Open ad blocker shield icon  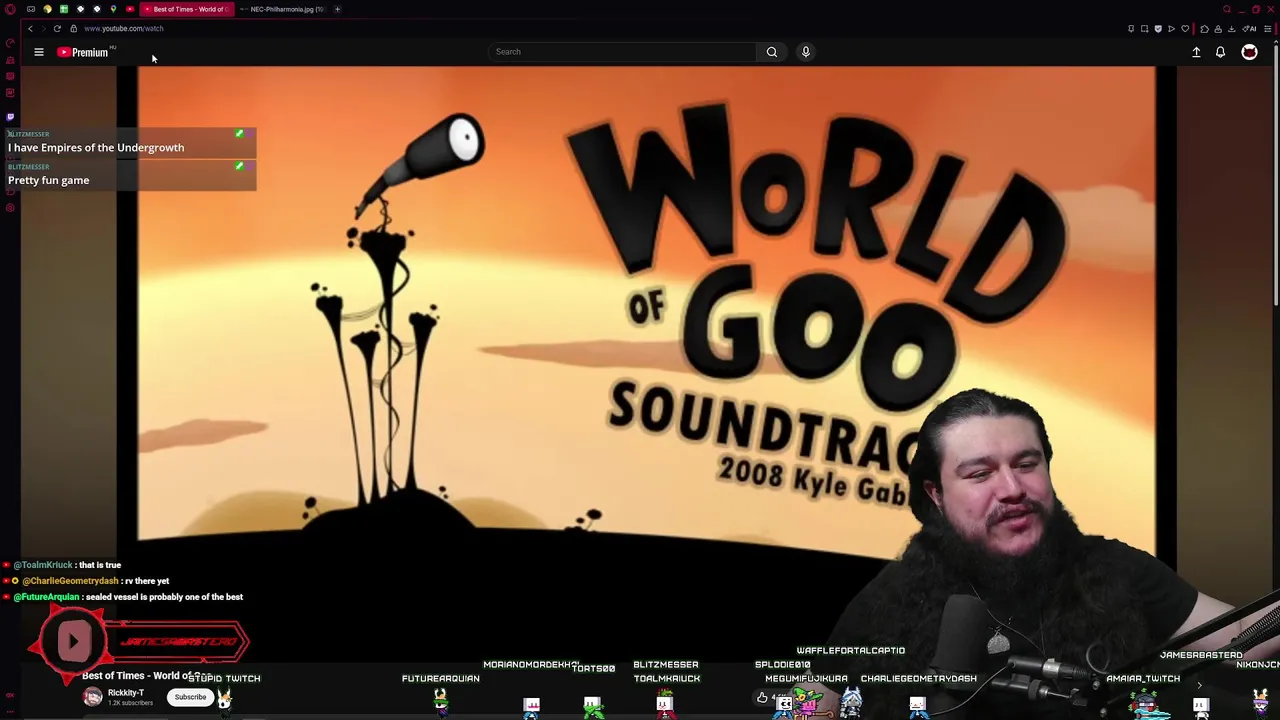1158,29
